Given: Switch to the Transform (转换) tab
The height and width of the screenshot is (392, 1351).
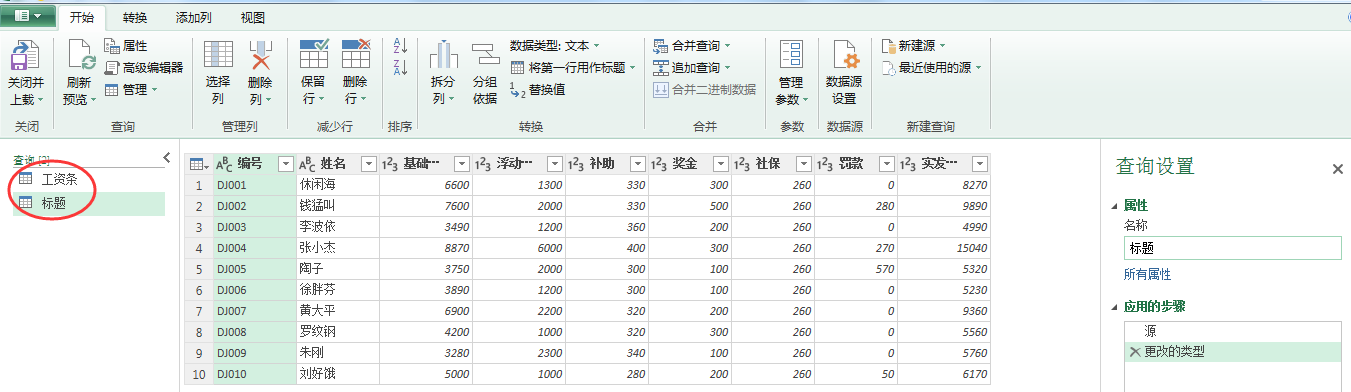Looking at the screenshot, I should [135, 18].
